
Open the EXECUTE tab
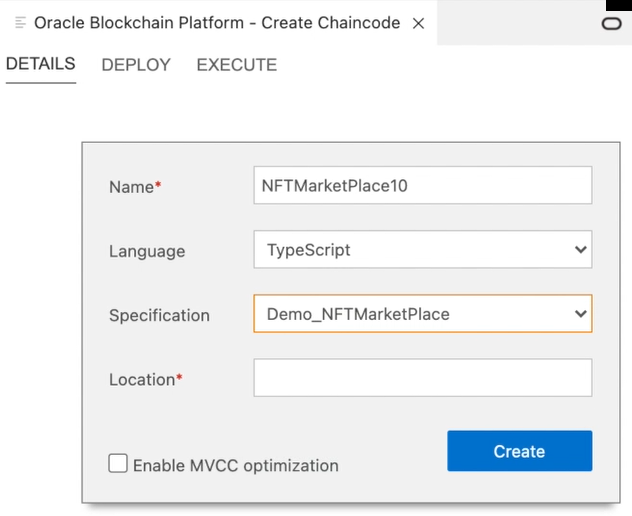point(237,64)
